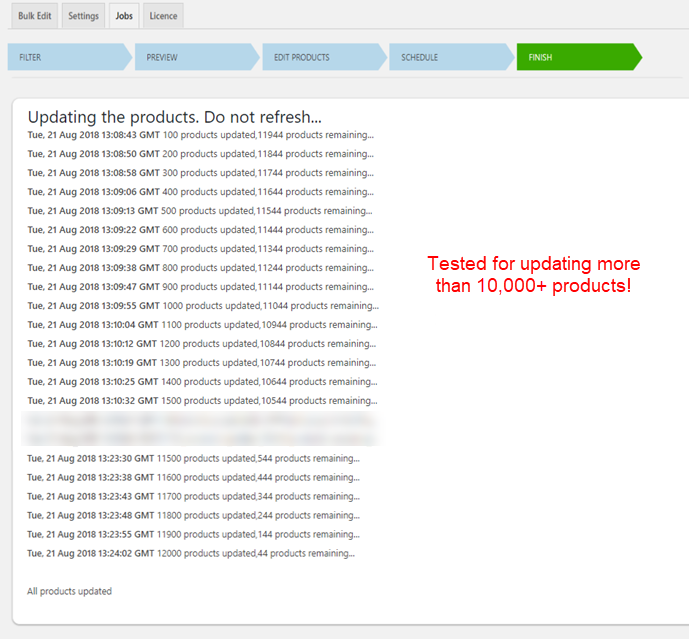Select log line '1500 products updated,10544 products remaining'
Viewport: 689px width, 639px height.
click(x=203, y=400)
